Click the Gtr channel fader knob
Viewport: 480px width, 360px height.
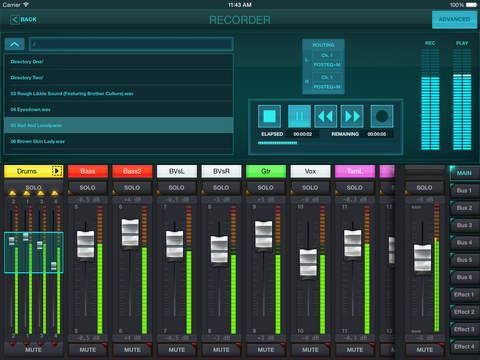tap(264, 235)
